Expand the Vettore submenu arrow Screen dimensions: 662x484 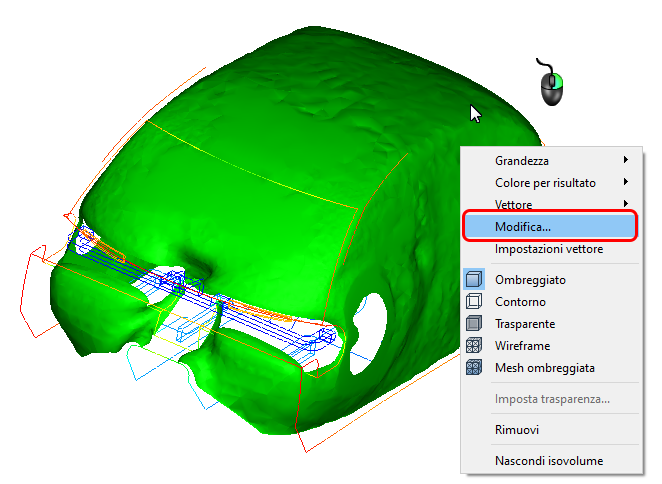pyautogui.click(x=626, y=204)
